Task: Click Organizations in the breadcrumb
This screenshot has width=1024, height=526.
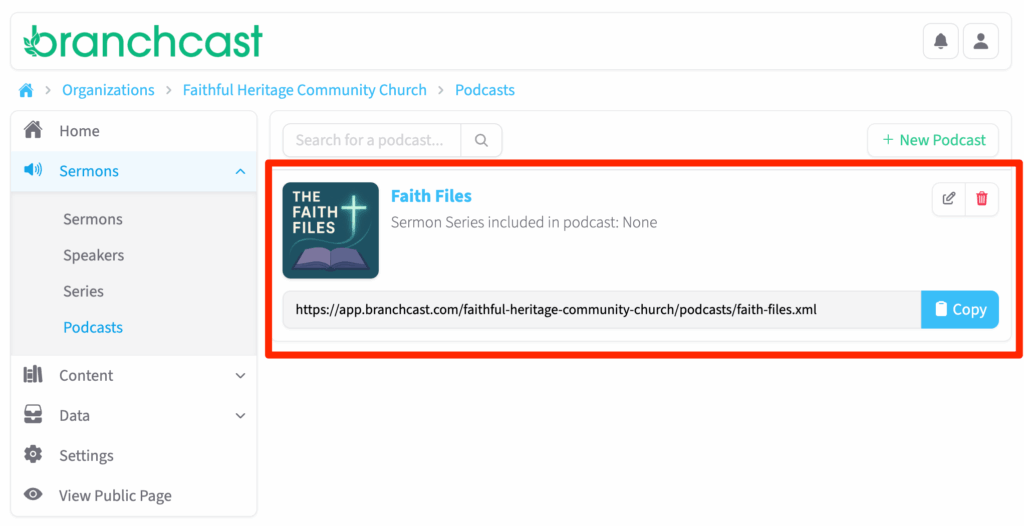Action: click(x=108, y=90)
